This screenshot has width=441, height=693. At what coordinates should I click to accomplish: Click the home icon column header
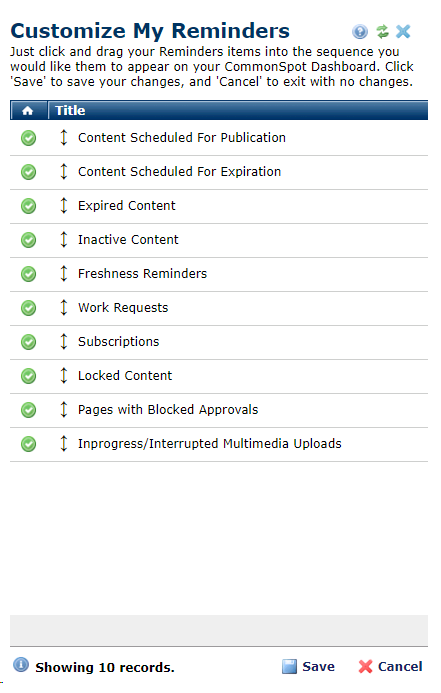(x=28, y=110)
